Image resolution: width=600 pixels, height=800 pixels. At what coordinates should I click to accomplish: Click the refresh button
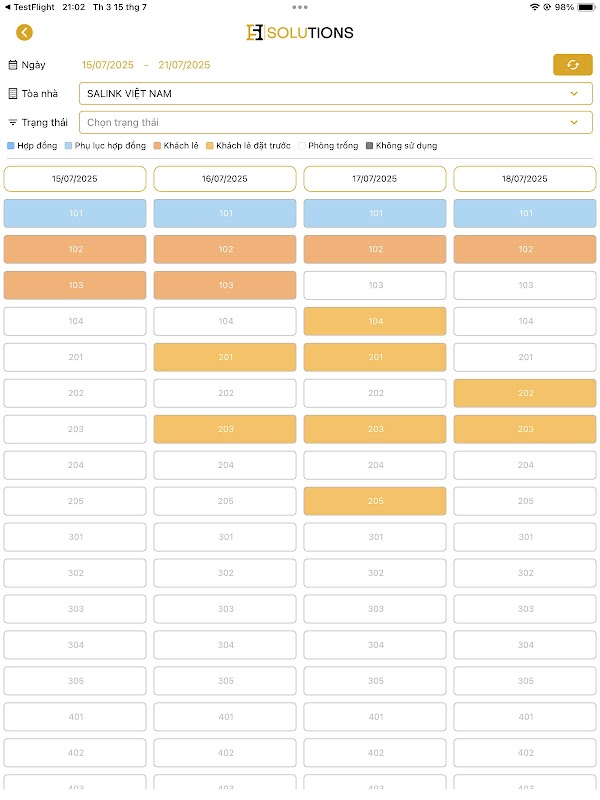pos(572,65)
